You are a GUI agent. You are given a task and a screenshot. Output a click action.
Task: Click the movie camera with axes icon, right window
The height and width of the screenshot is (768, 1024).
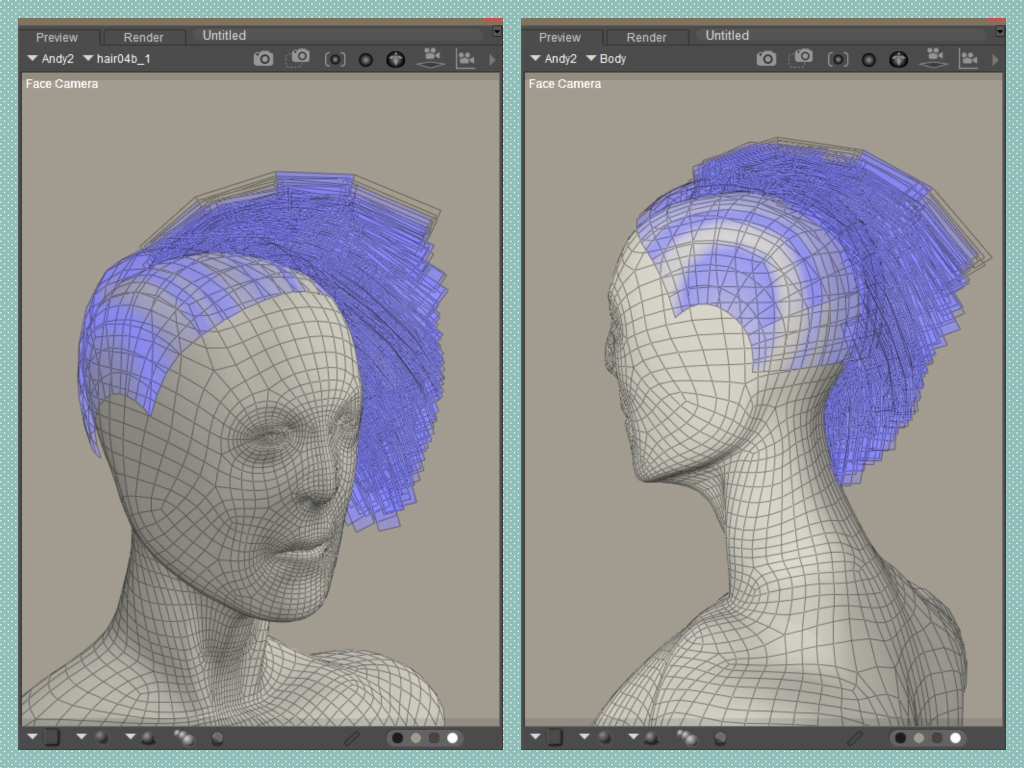pos(968,59)
